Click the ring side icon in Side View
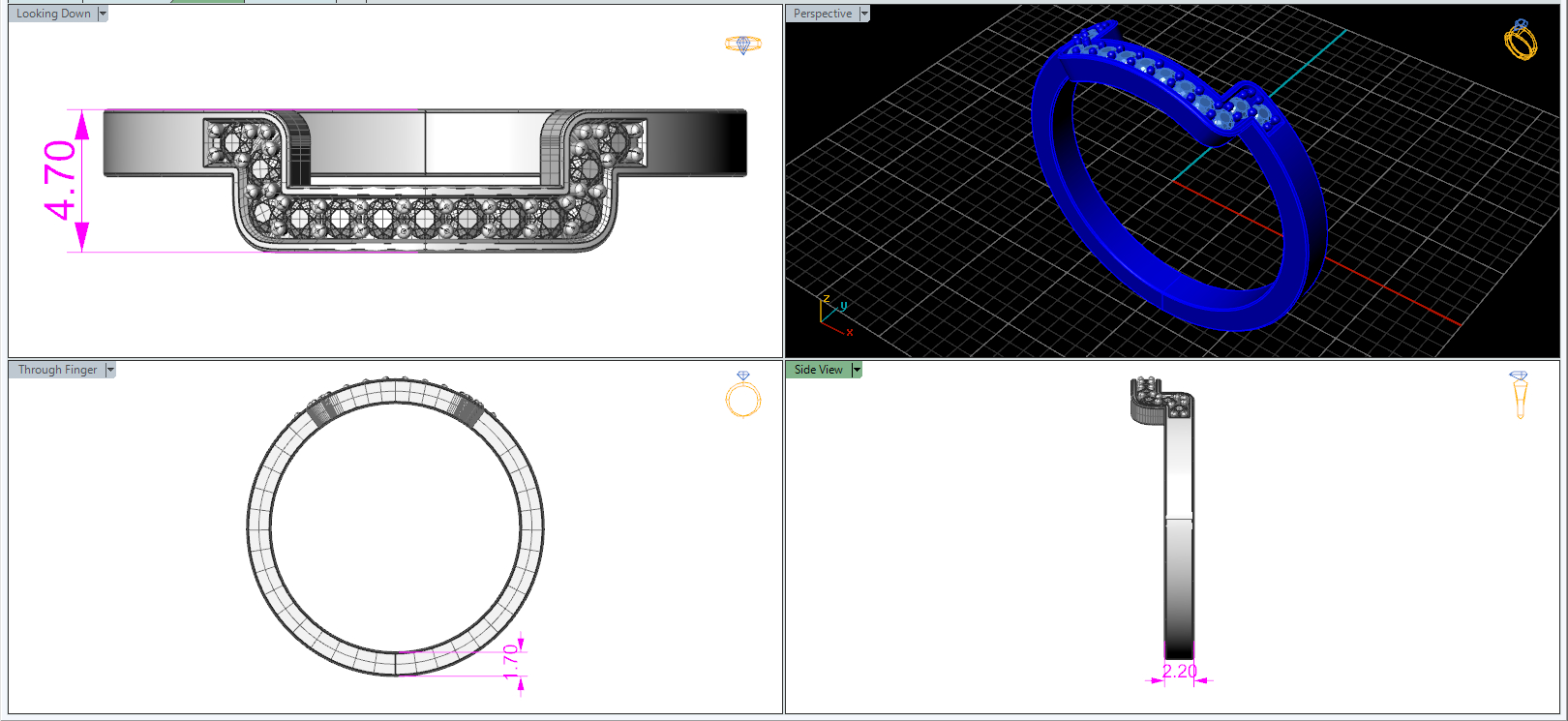 (1519, 395)
